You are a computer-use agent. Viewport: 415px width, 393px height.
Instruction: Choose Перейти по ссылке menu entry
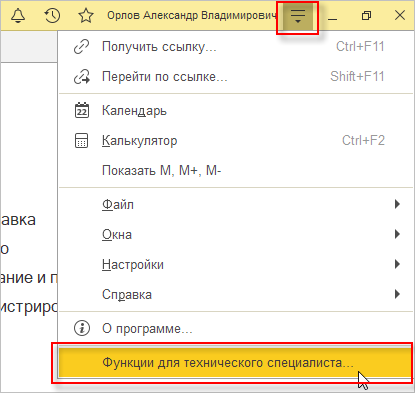pos(236,77)
